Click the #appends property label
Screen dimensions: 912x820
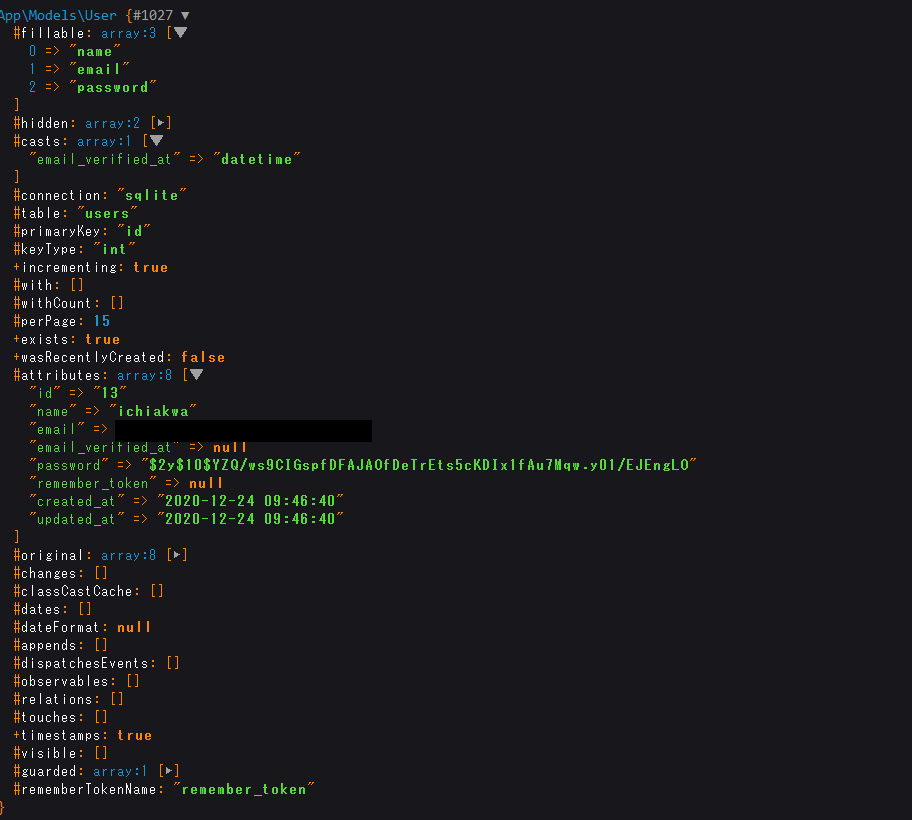pos(45,645)
